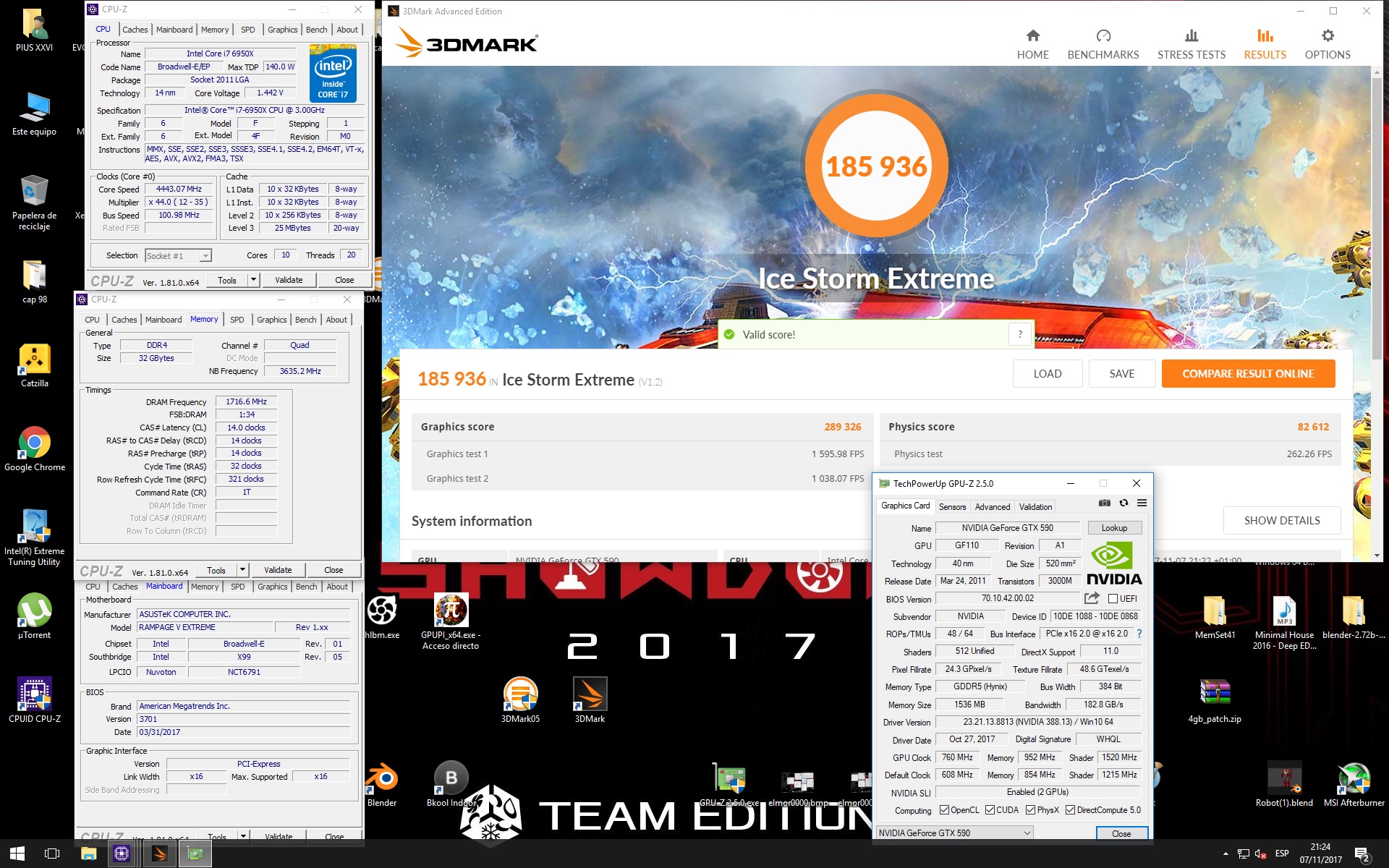Viewport: 1389px width, 868px height.
Task: Expand Tools dropdown arrow in CPU tab window
Action: coord(253,280)
